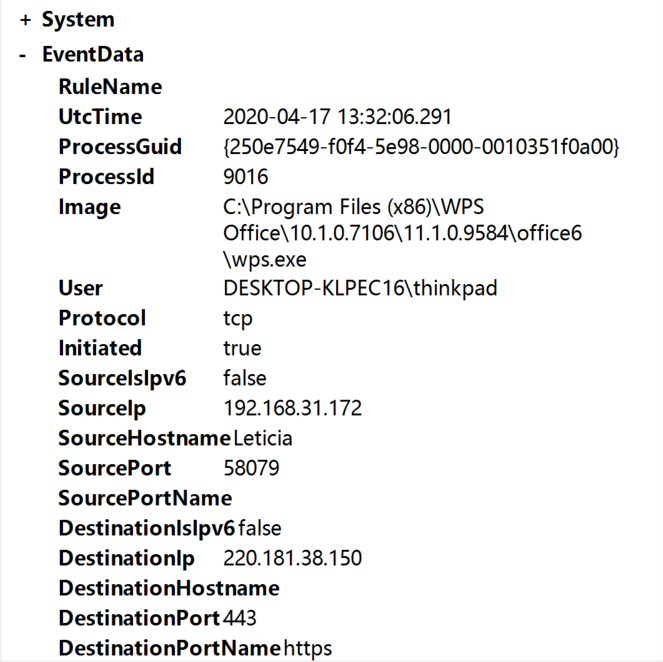Viewport: 663px width, 662px height.
Task: Select the DestinationPort value 443
Action: tap(240, 618)
